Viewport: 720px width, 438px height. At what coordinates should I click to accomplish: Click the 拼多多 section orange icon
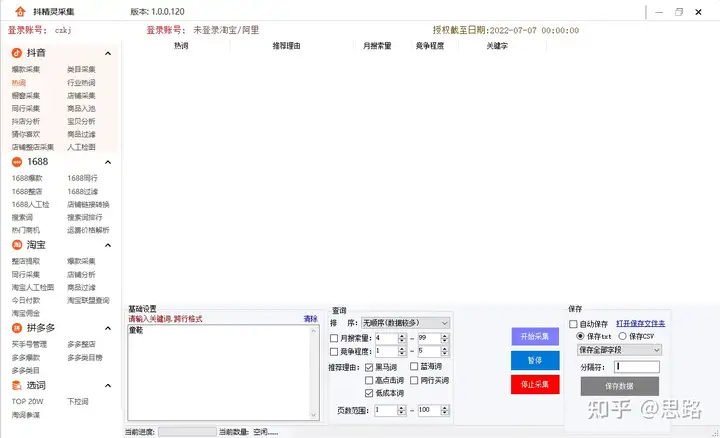(17, 328)
